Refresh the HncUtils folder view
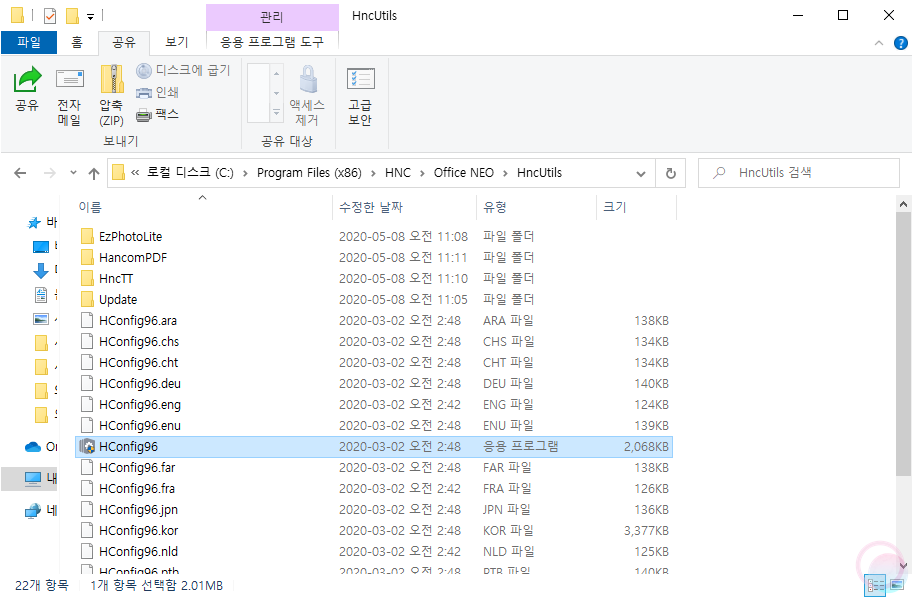The width and height of the screenshot is (913, 598). tap(671, 173)
